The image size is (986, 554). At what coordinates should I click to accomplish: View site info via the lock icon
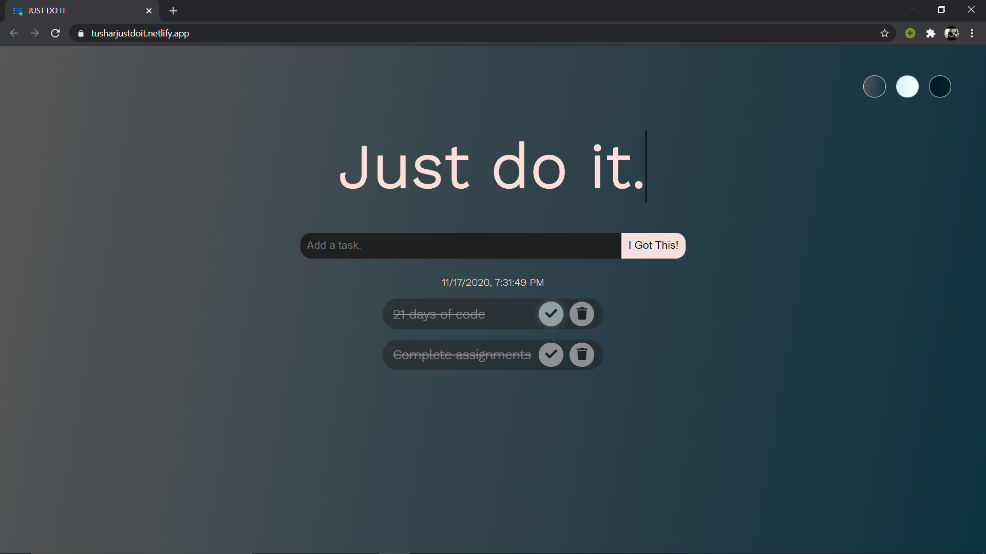80,33
